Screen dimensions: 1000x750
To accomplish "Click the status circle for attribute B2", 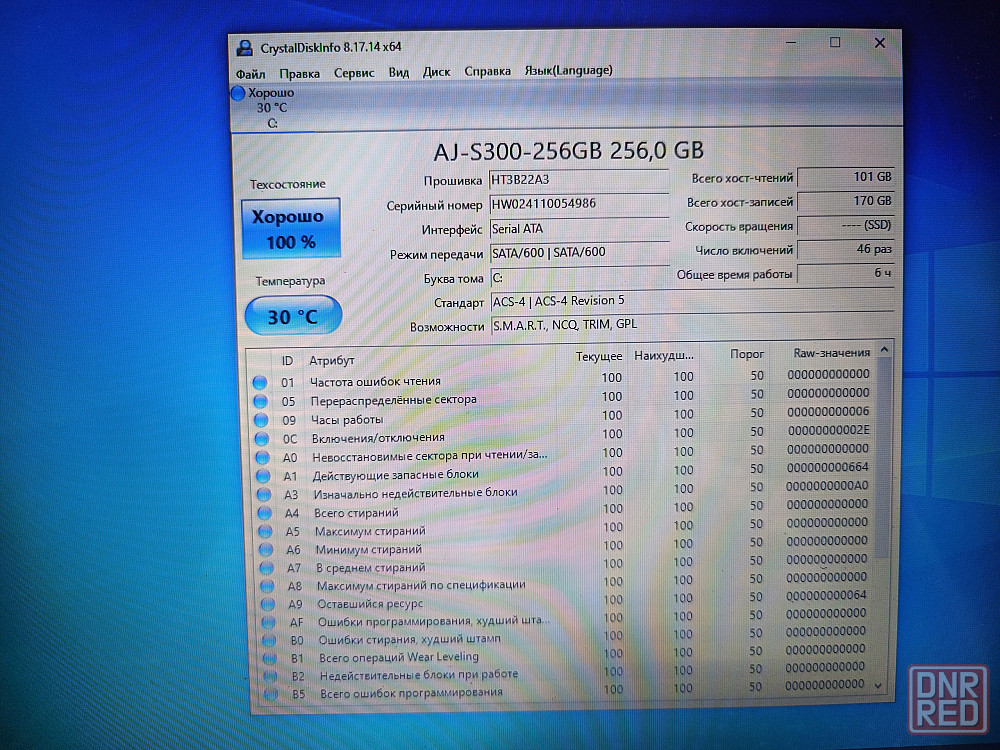I will tap(270, 675).
